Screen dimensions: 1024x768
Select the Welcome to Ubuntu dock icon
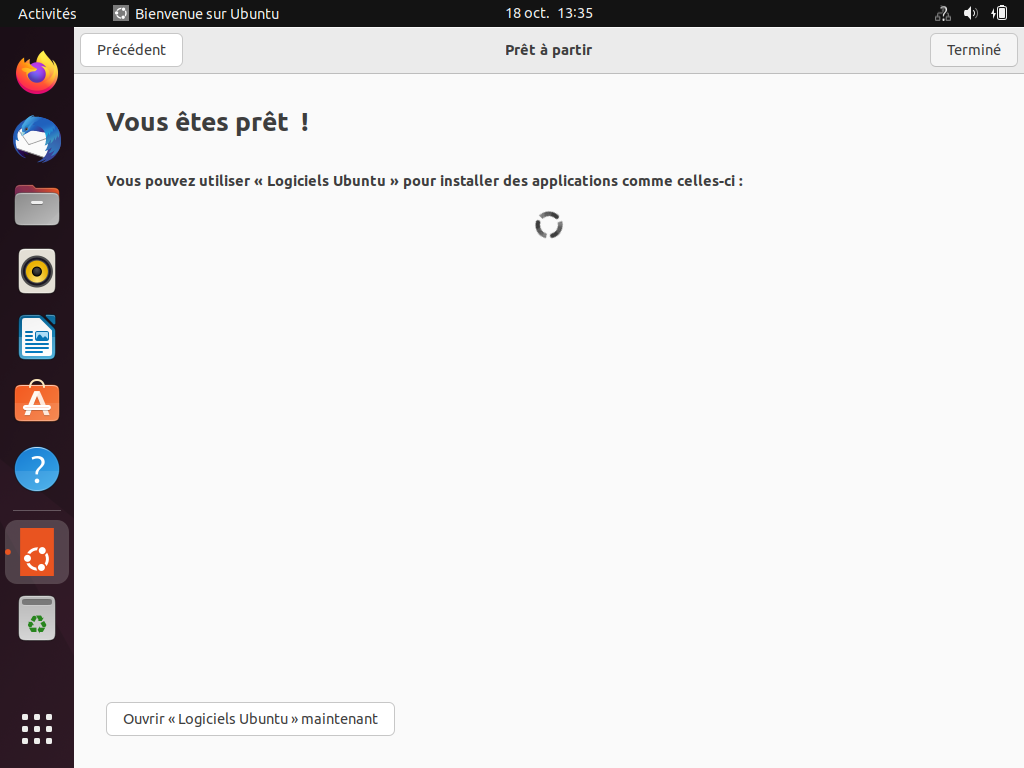[x=37, y=552]
